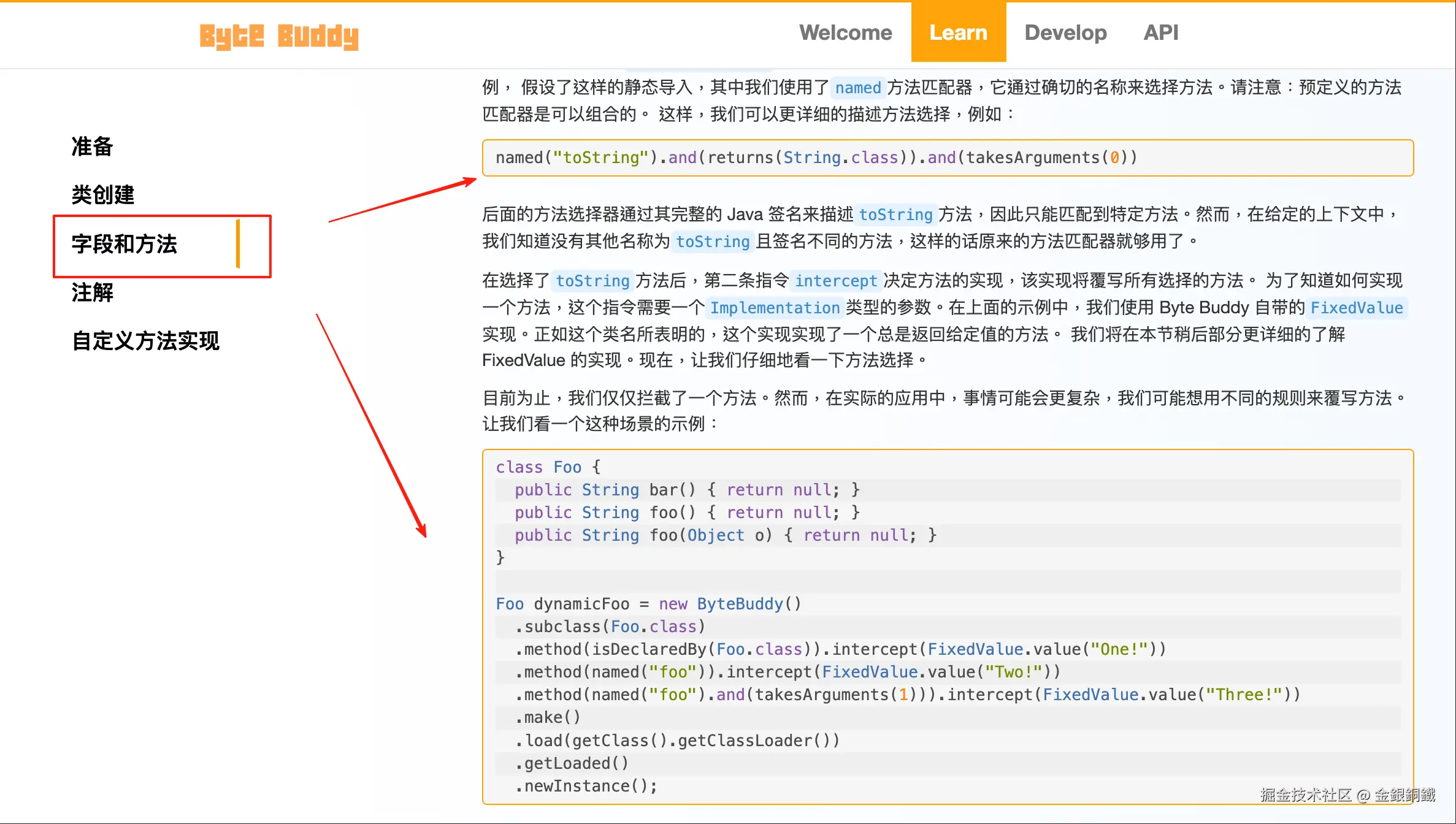1456x824 pixels.
Task: Click the intercept inline code term
Action: tap(835, 281)
